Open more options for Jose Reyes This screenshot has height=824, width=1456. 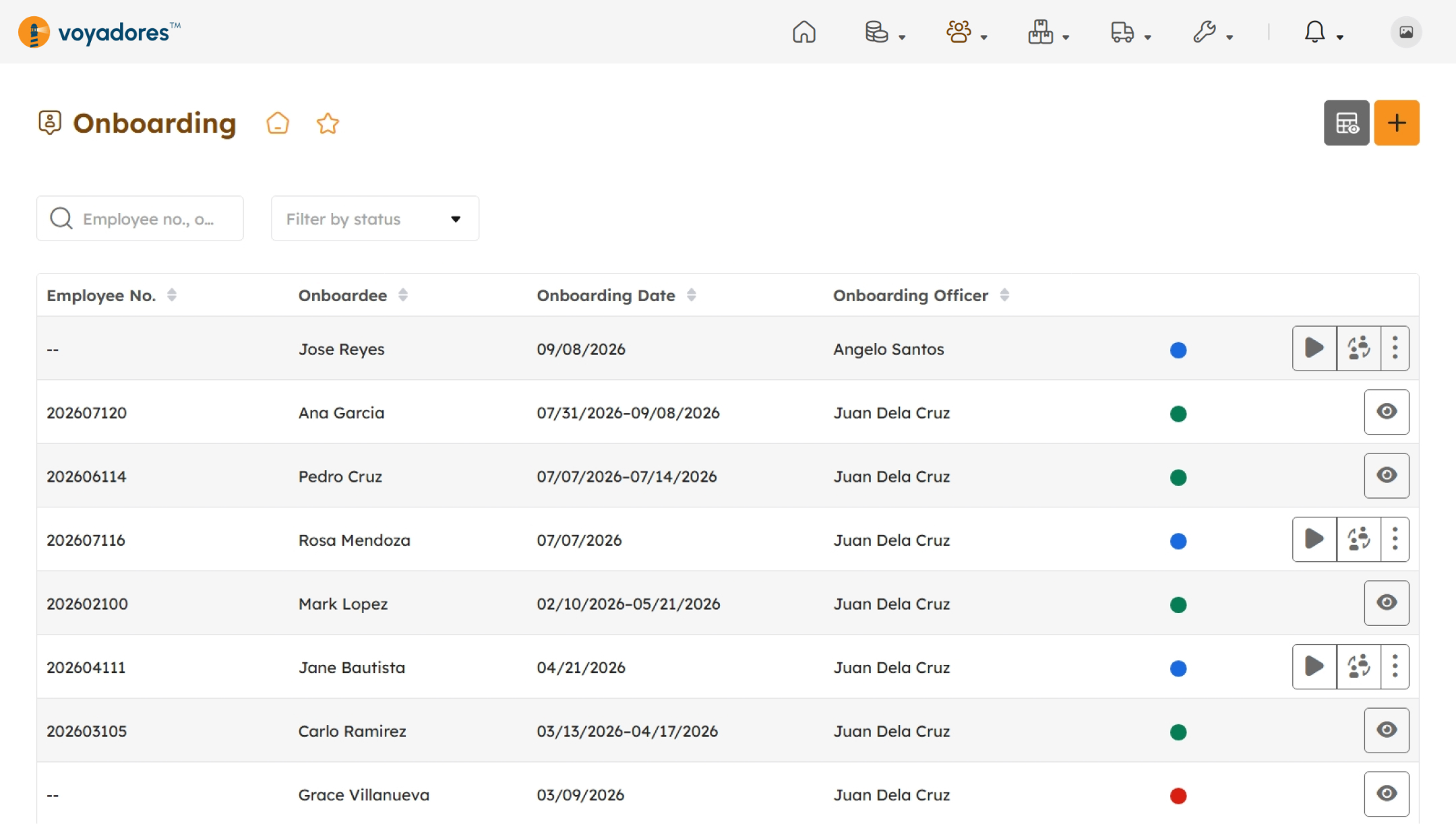click(1395, 348)
